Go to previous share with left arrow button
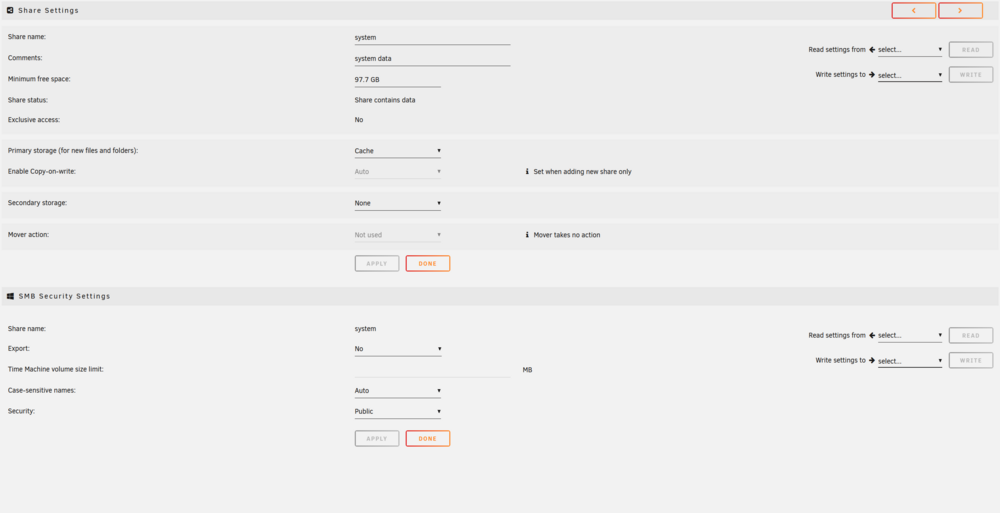Screen dimensions: 1000x513 [x=913, y=10]
